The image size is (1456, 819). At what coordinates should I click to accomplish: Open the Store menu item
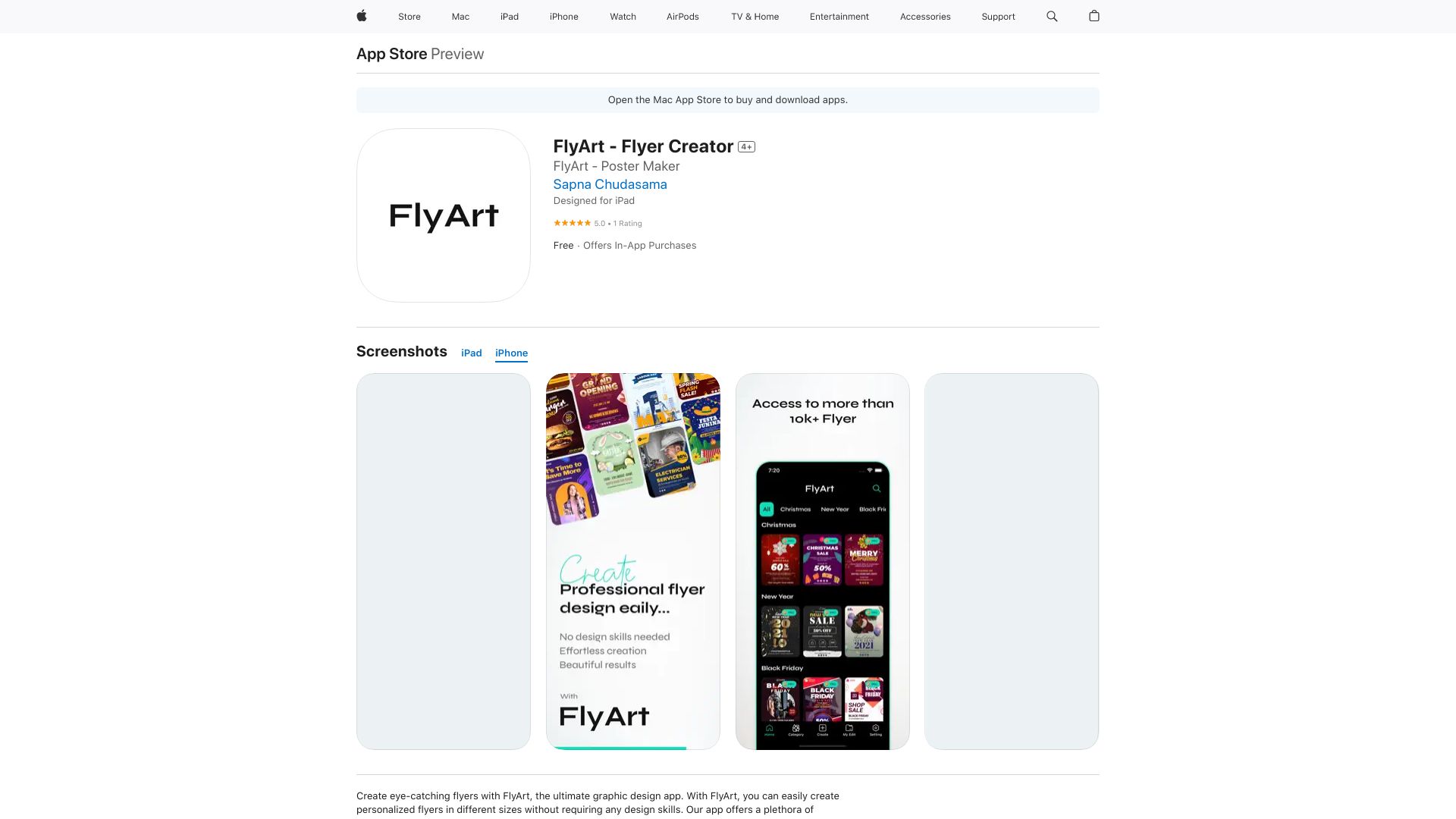point(409,17)
